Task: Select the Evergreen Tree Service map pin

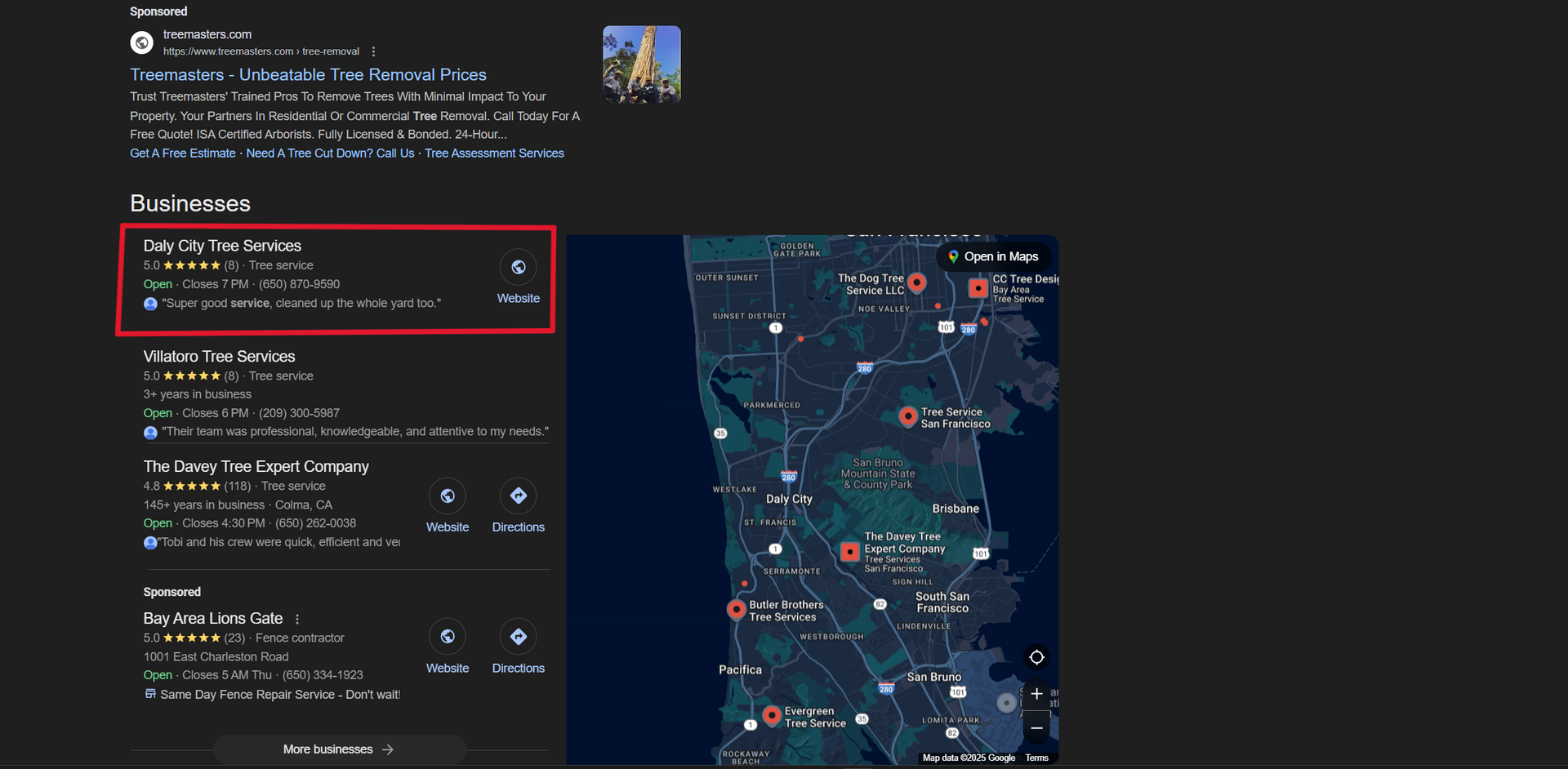Action: pyautogui.click(x=772, y=716)
